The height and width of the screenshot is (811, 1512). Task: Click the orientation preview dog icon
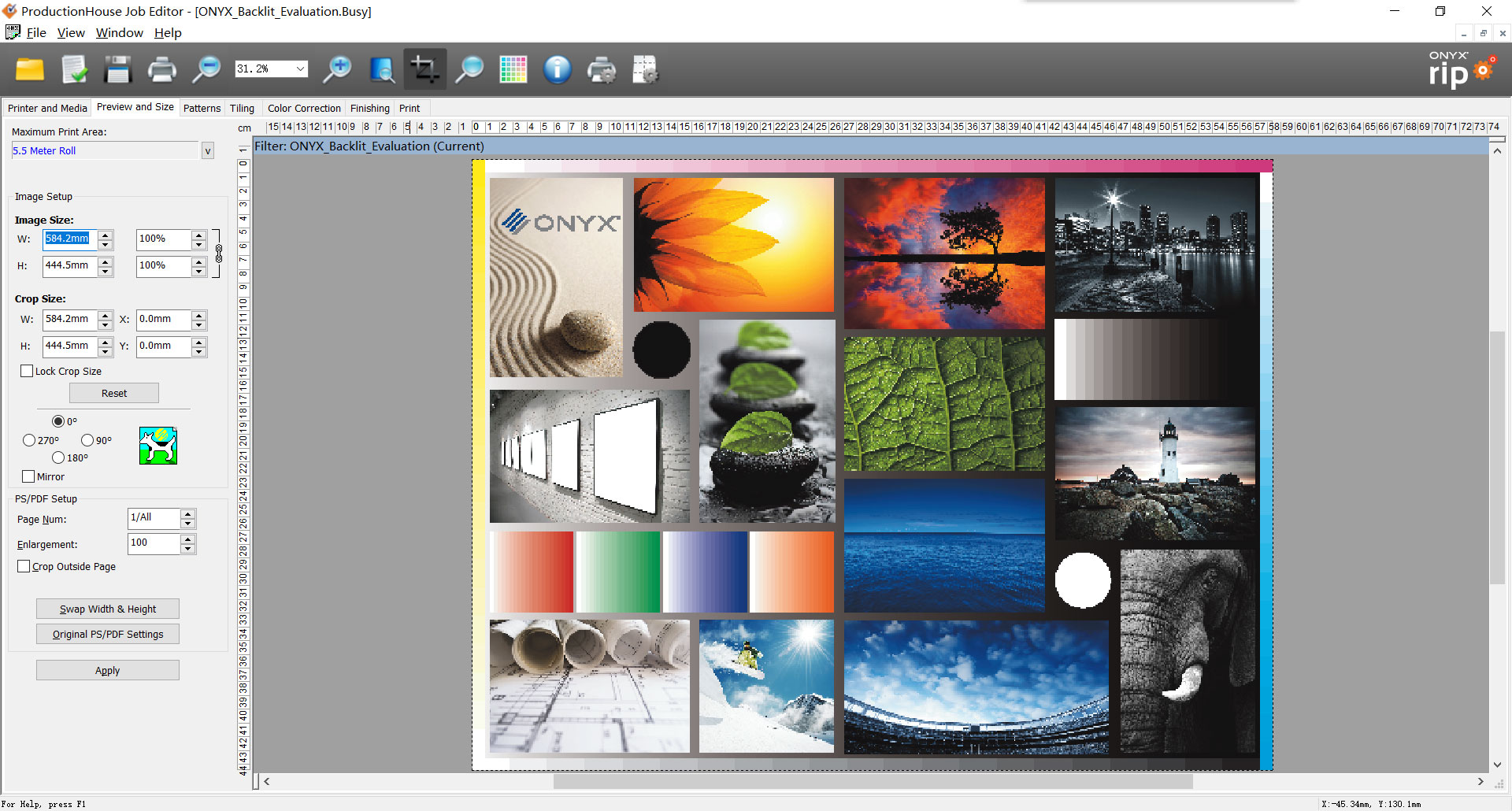(158, 446)
